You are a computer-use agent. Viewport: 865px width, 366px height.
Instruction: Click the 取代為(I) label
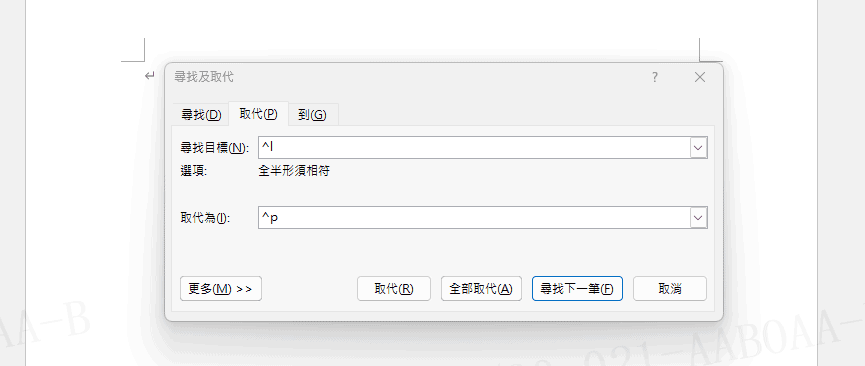click(205, 218)
